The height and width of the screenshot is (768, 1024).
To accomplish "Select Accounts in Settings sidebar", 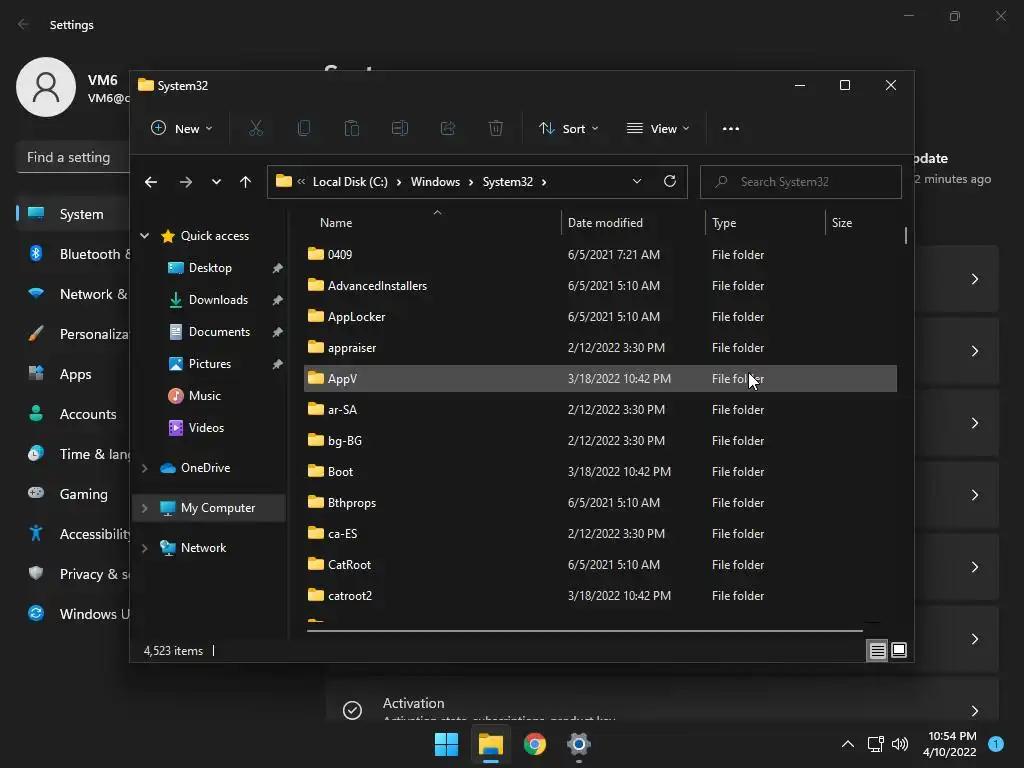I will (x=73, y=414).
